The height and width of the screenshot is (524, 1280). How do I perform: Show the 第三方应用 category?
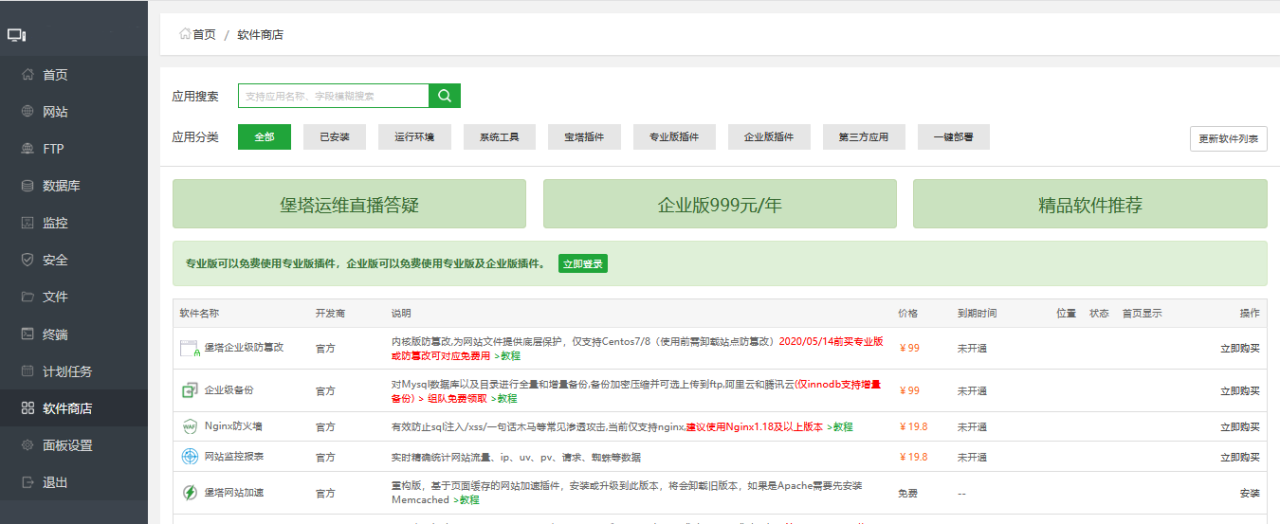pos(863,137)
